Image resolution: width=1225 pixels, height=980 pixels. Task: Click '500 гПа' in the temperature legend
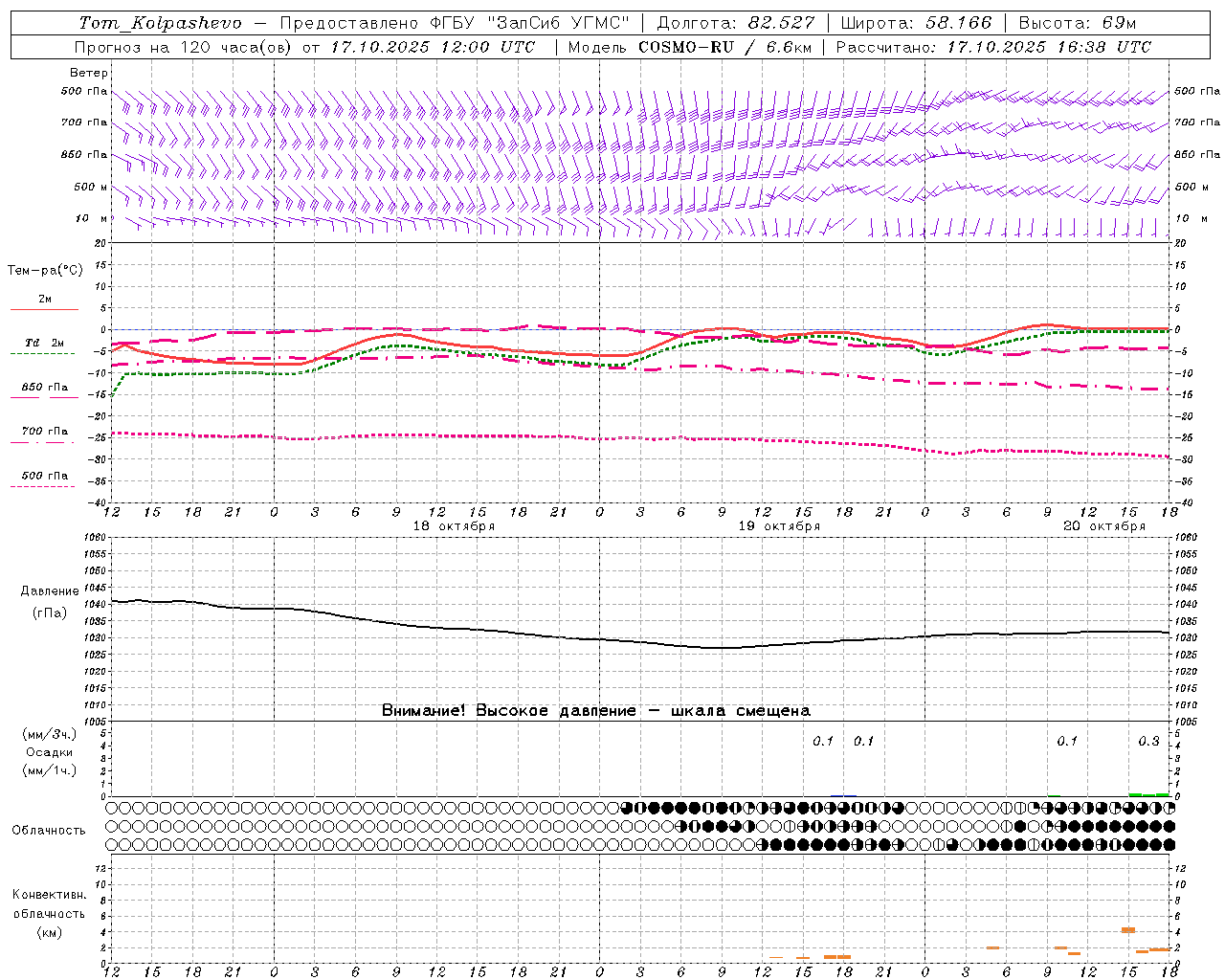[45, 476]
